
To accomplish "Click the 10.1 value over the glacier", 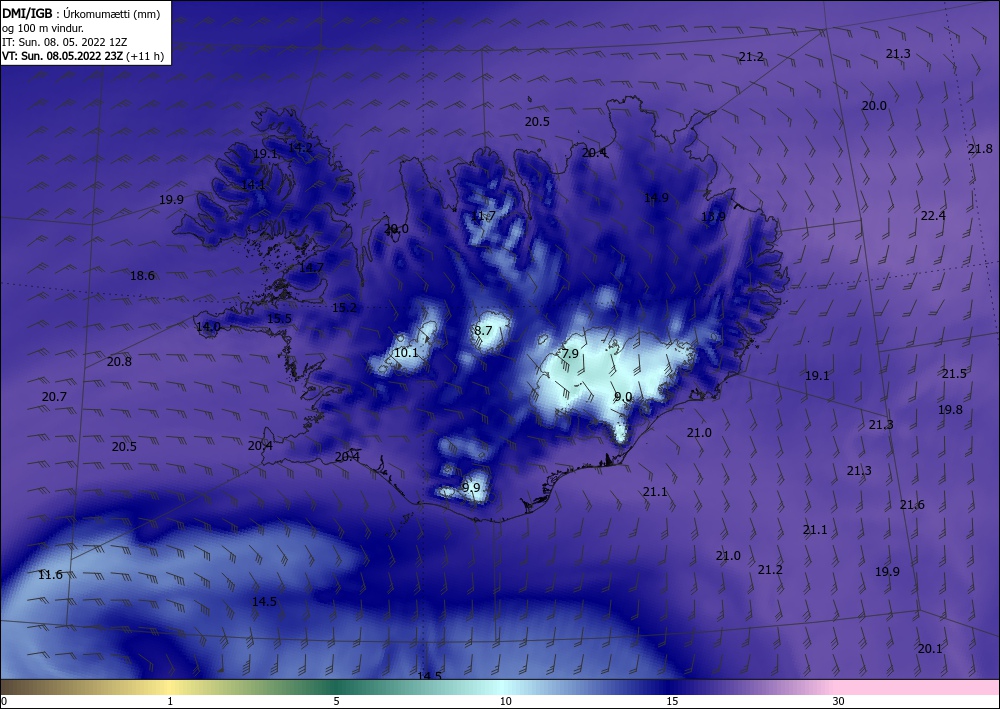I will coord(406,353).
